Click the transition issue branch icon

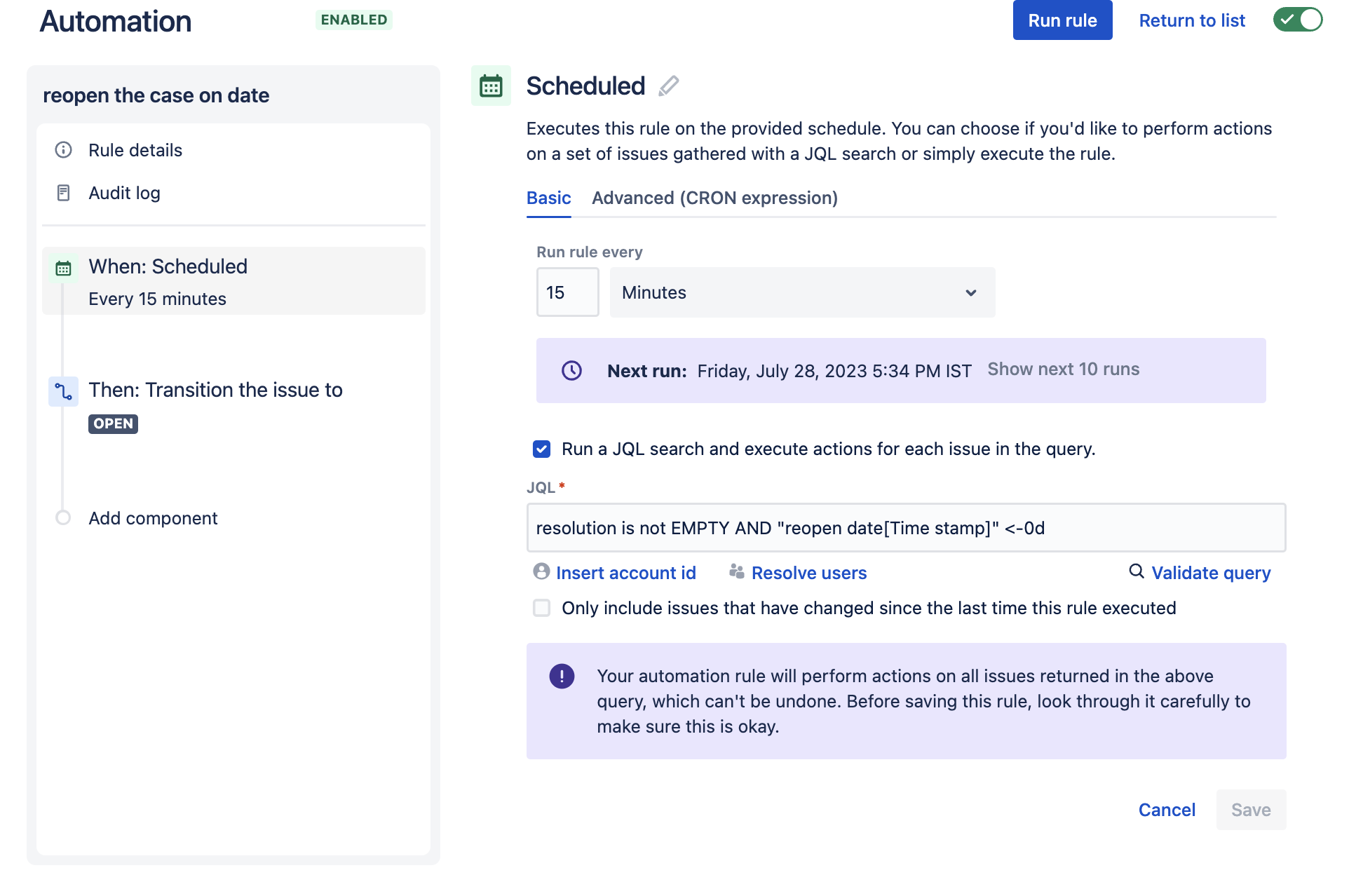pyautogui.click(x=63, y=391)
